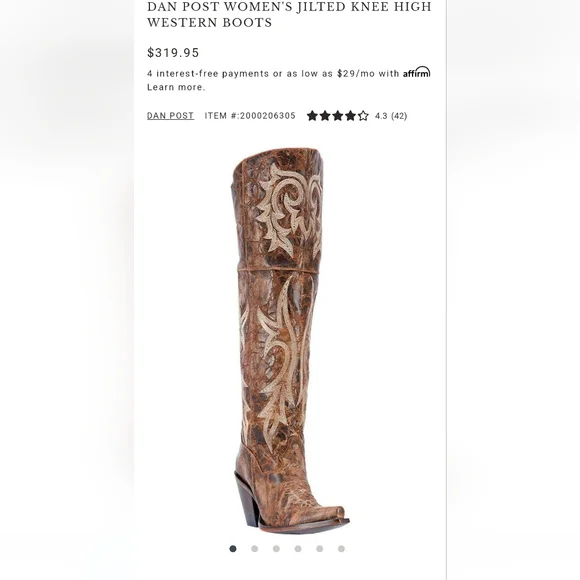Viewport: 580px width, 580px height.
Task: Open the 4.3 (42) reviews count
Action: [391, 116]
